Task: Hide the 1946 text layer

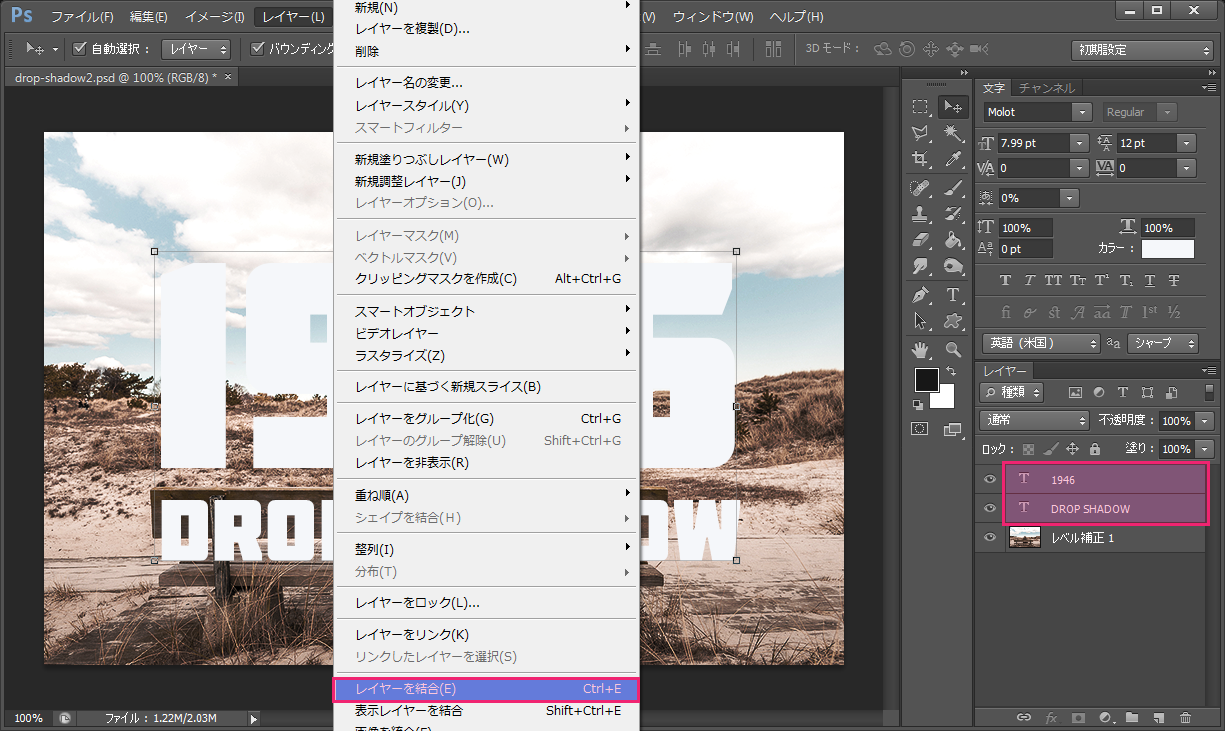Action: point(990,480)
